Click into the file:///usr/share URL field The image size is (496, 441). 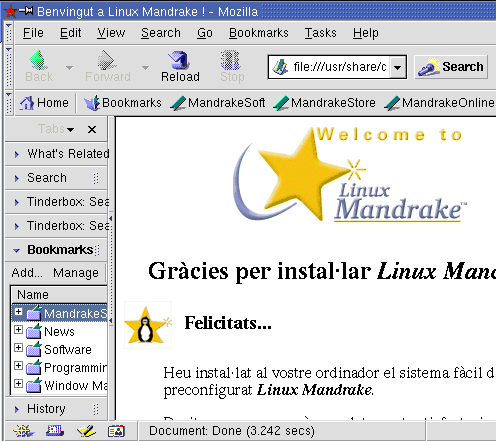339,67
